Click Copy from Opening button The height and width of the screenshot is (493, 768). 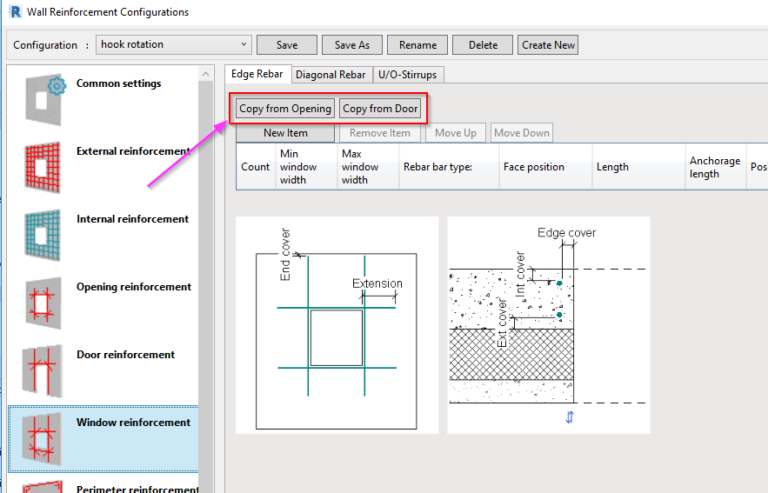click(285, 109)
